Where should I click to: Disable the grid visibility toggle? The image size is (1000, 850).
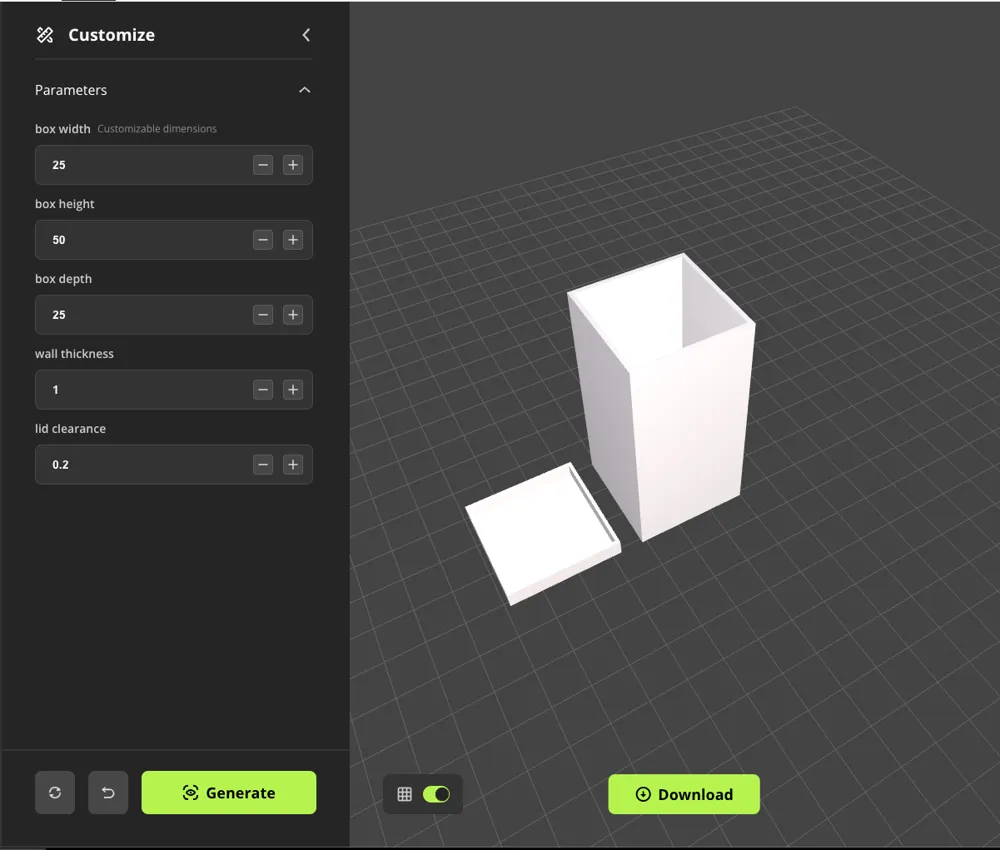tap(437, 793)
